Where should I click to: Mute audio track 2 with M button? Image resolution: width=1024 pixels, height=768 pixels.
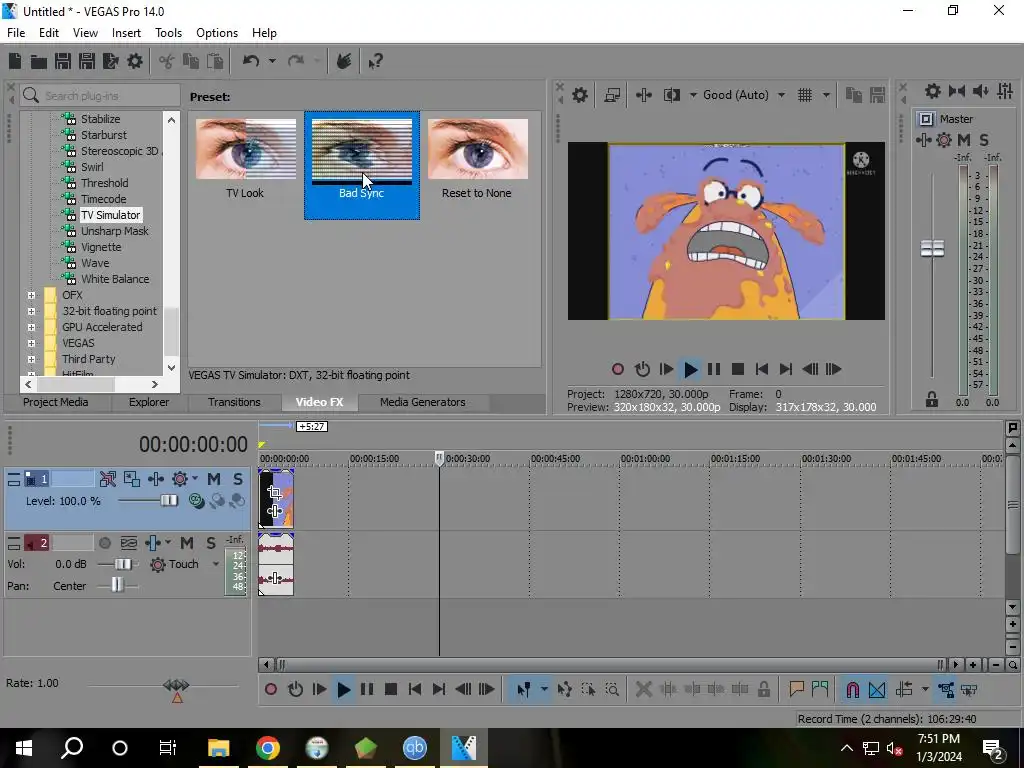(x=187, y=543)
